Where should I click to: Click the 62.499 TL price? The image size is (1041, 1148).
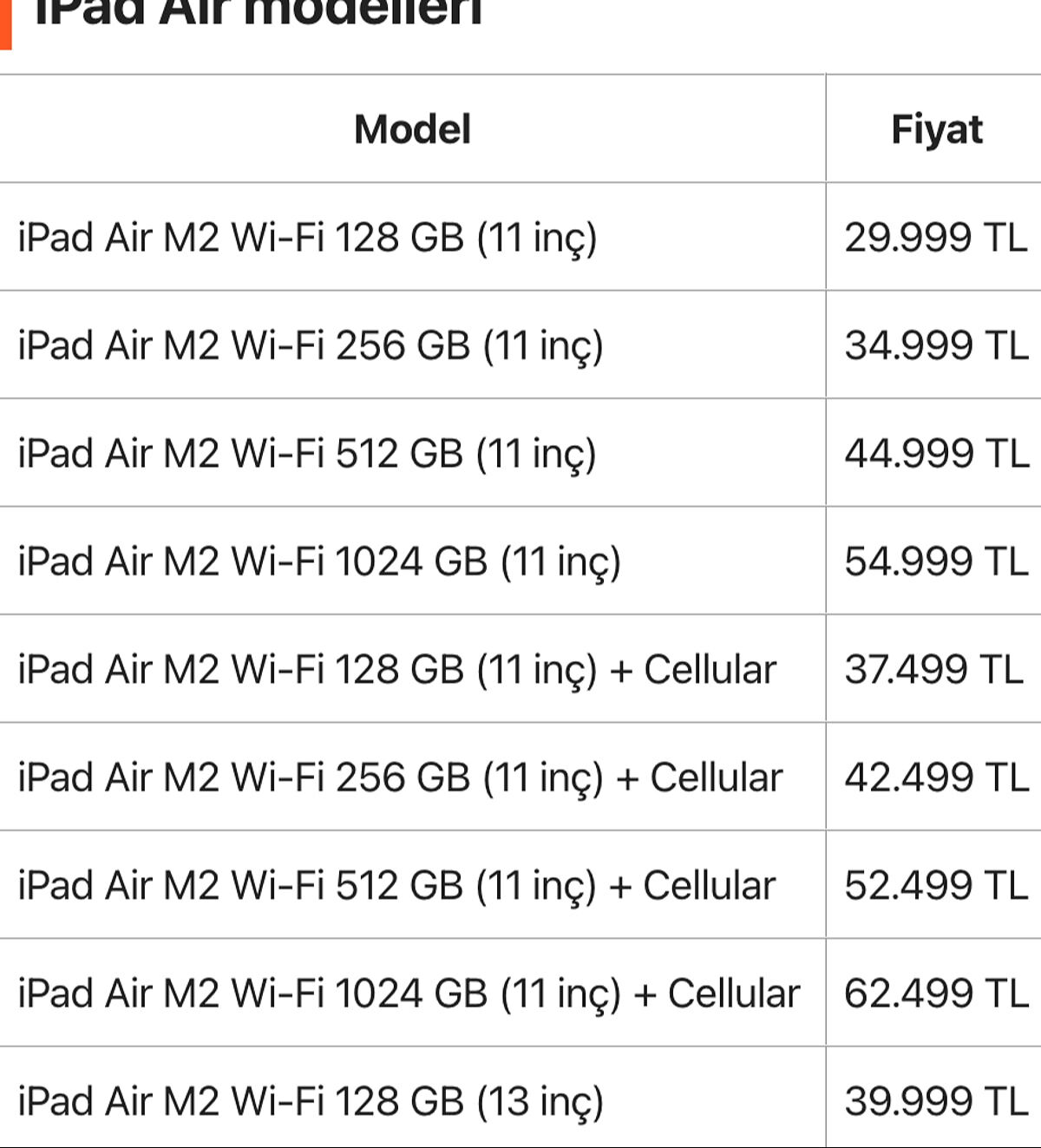pos(936,993)
